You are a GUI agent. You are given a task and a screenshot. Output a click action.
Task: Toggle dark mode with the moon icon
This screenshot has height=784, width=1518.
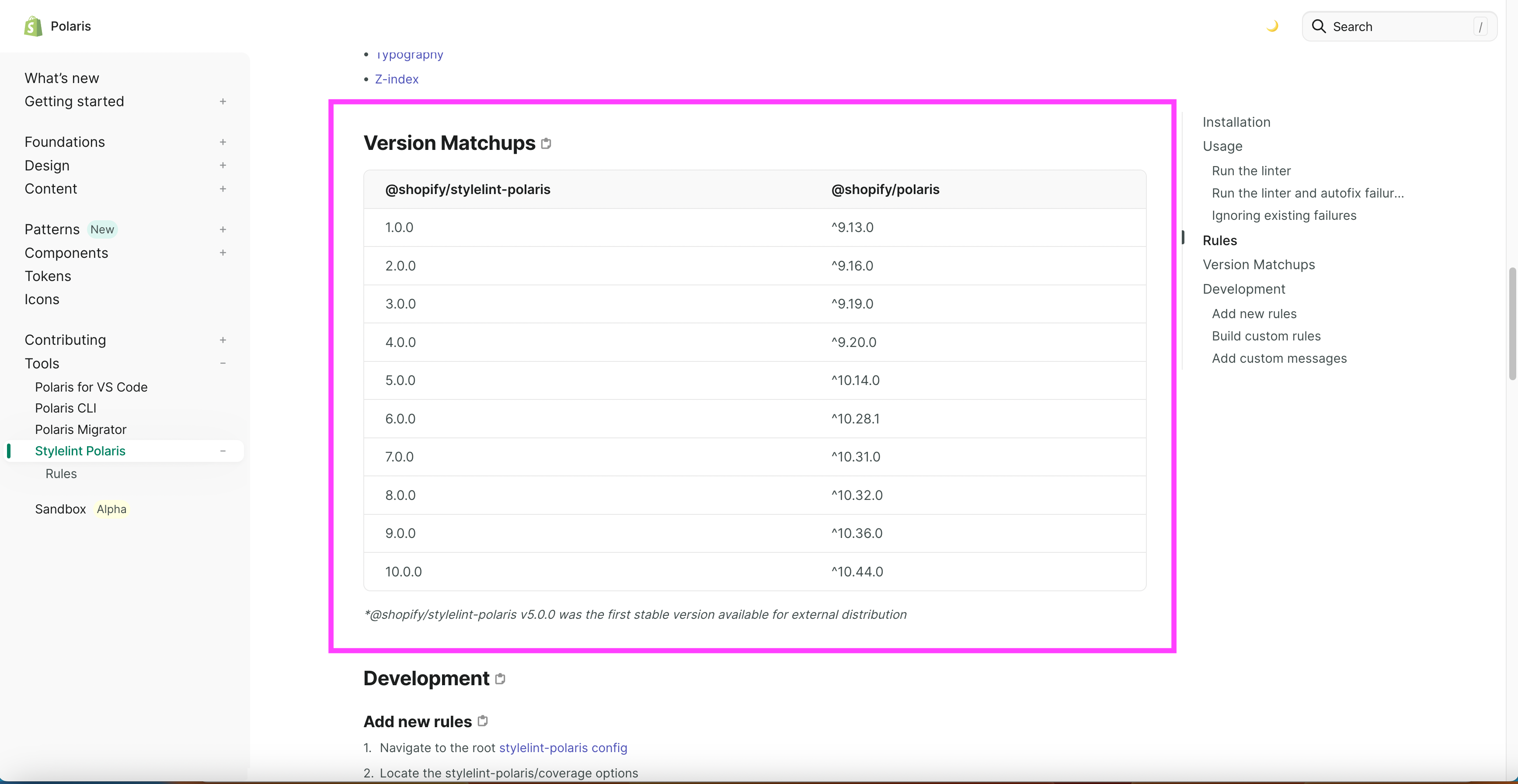[1272, 26]
